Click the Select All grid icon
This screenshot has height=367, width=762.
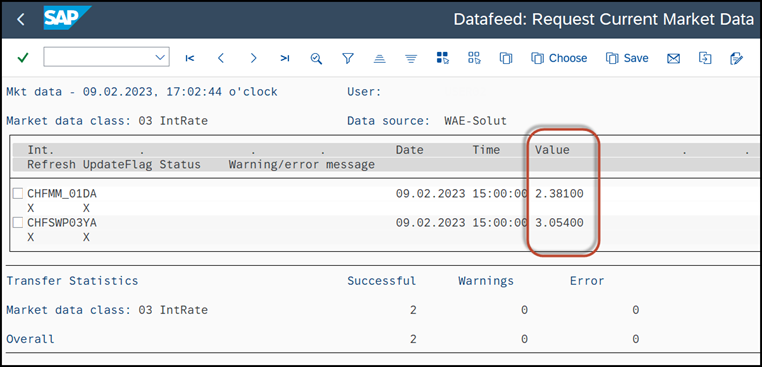pos(443,58)
